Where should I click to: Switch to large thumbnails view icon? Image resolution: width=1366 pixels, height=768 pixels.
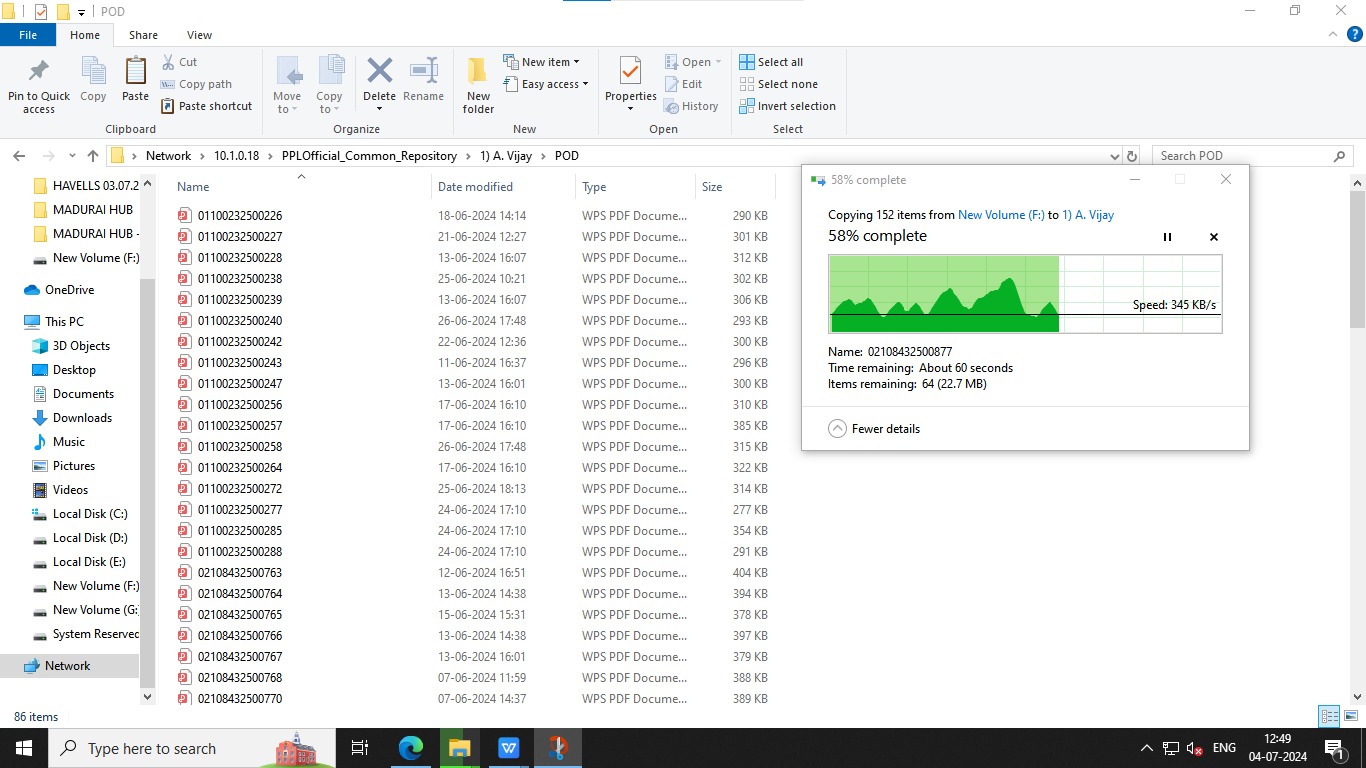pos(1350,716)
